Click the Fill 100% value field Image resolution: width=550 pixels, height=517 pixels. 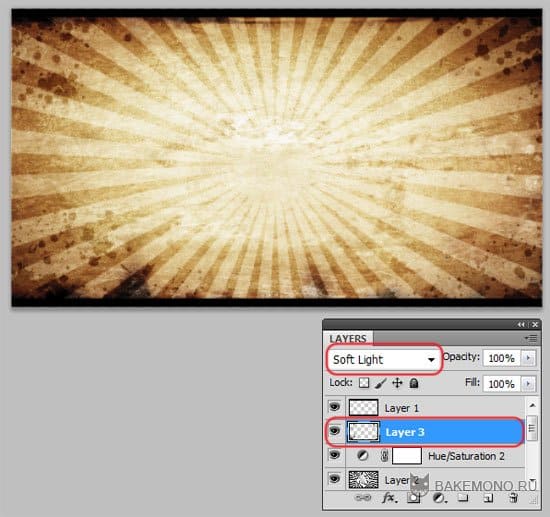[502, 384]
